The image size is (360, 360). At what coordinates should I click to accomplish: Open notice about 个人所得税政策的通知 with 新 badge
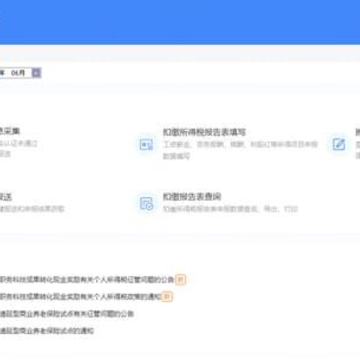click(81, 296)
